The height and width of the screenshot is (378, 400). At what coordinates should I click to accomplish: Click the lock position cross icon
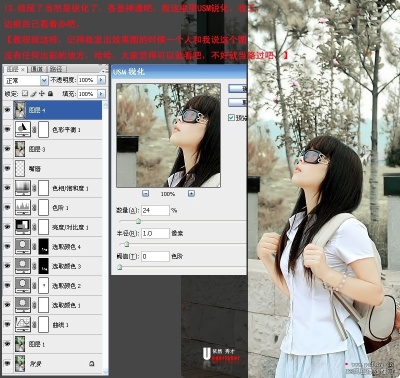pos(42,94)
